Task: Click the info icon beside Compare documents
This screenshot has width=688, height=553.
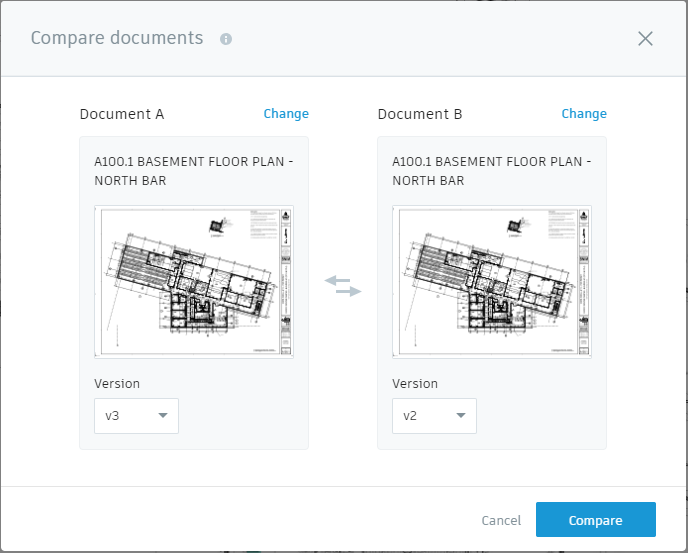Action: click(x=226, y=39)
